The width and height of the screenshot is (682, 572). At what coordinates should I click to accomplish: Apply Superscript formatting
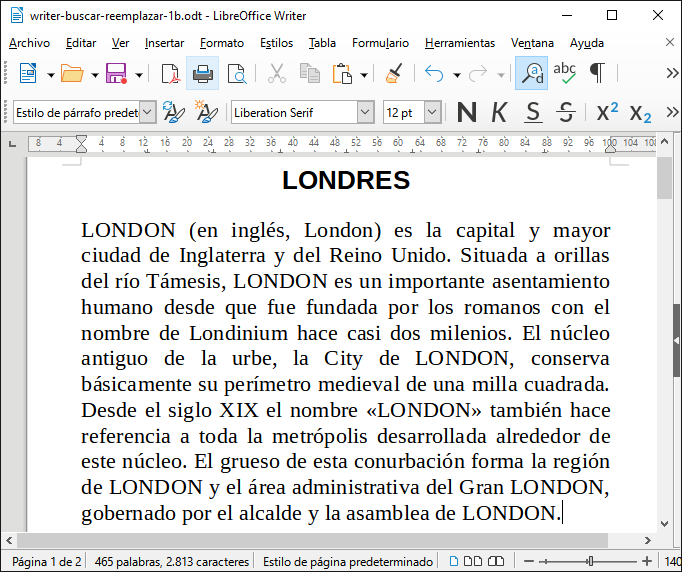[607, 112]
